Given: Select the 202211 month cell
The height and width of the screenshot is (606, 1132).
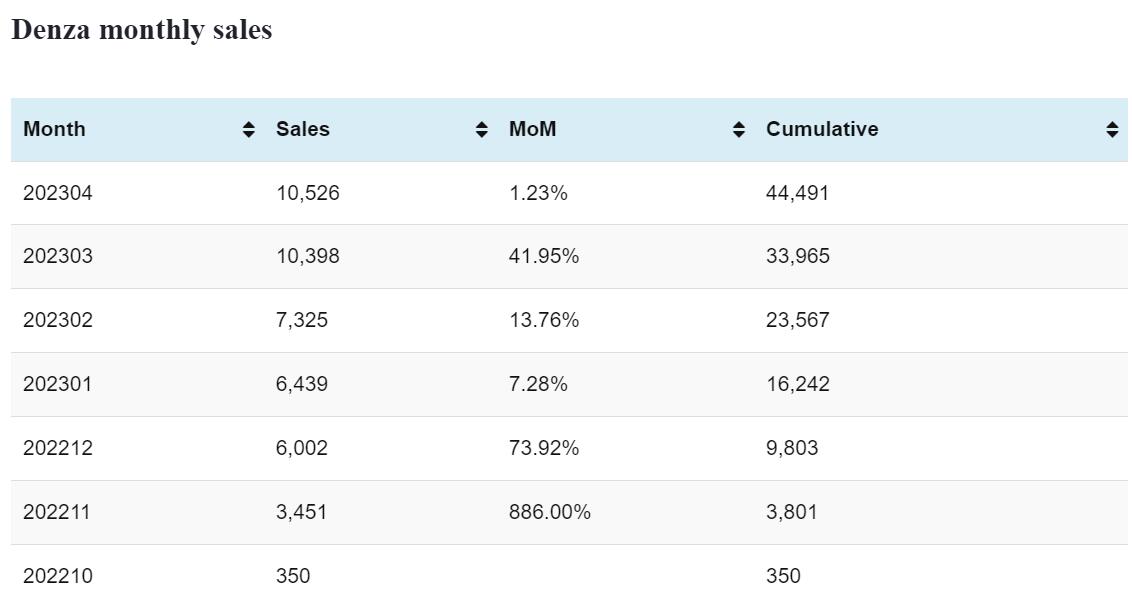Looking at the screenshot, I should [x=57, y=512].
